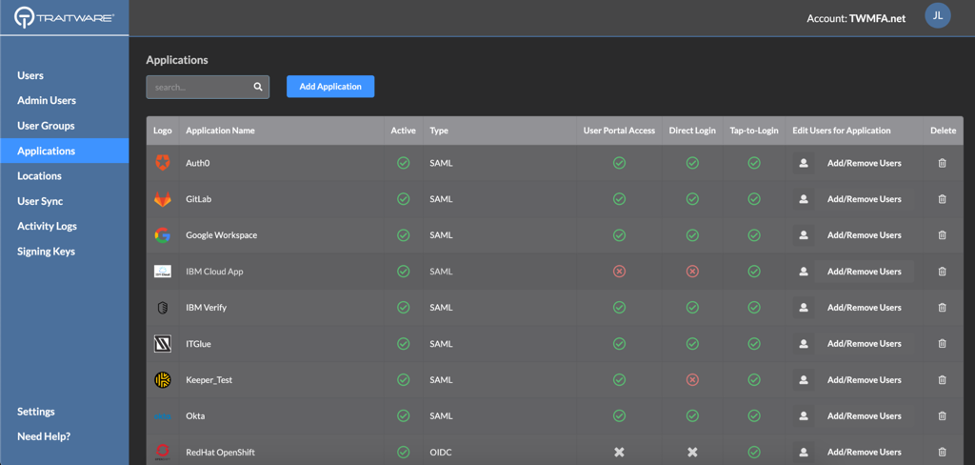This screenshot has width=977, height=466.
Task: Click the TraitWare logo
Action: [64, 18]
